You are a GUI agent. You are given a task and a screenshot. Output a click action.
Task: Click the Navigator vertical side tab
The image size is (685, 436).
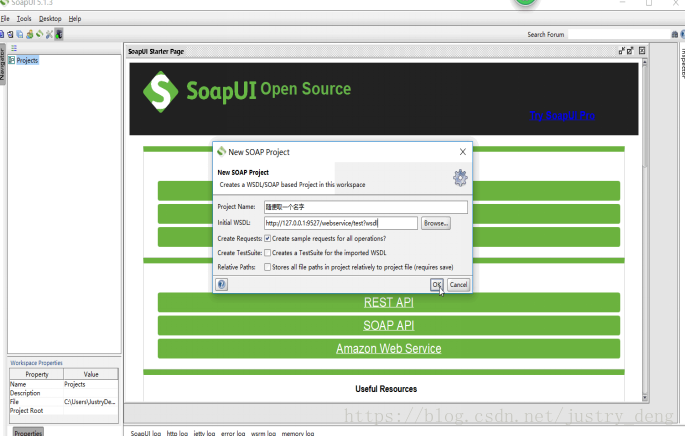(x=2, y=64)
